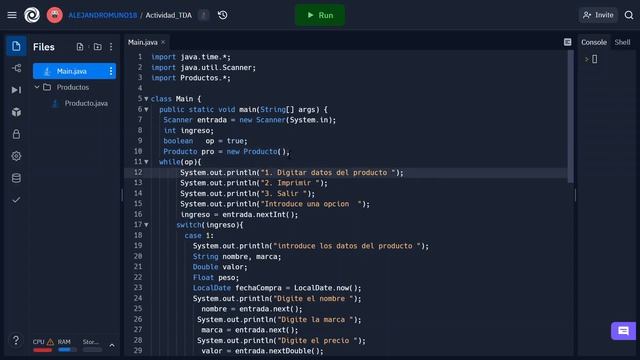
Task: Run the program
Action: 320,15
